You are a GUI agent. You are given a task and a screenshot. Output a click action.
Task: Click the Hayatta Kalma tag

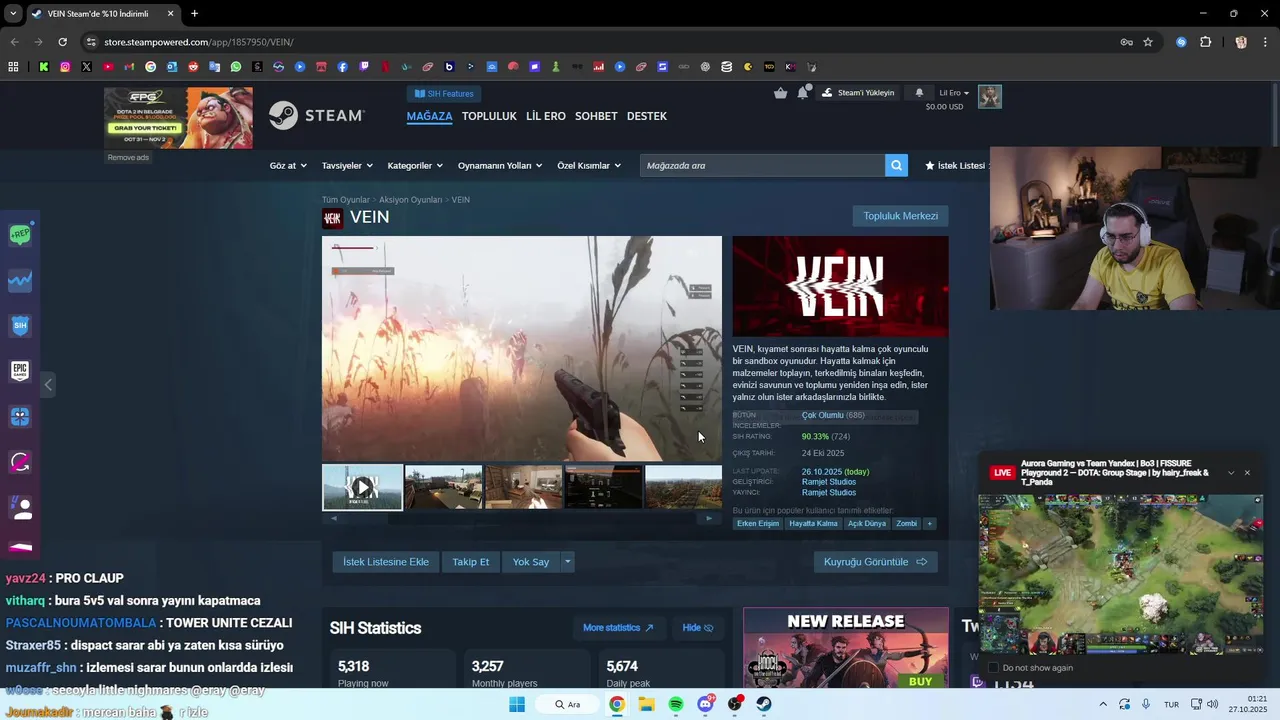point(813,524)
